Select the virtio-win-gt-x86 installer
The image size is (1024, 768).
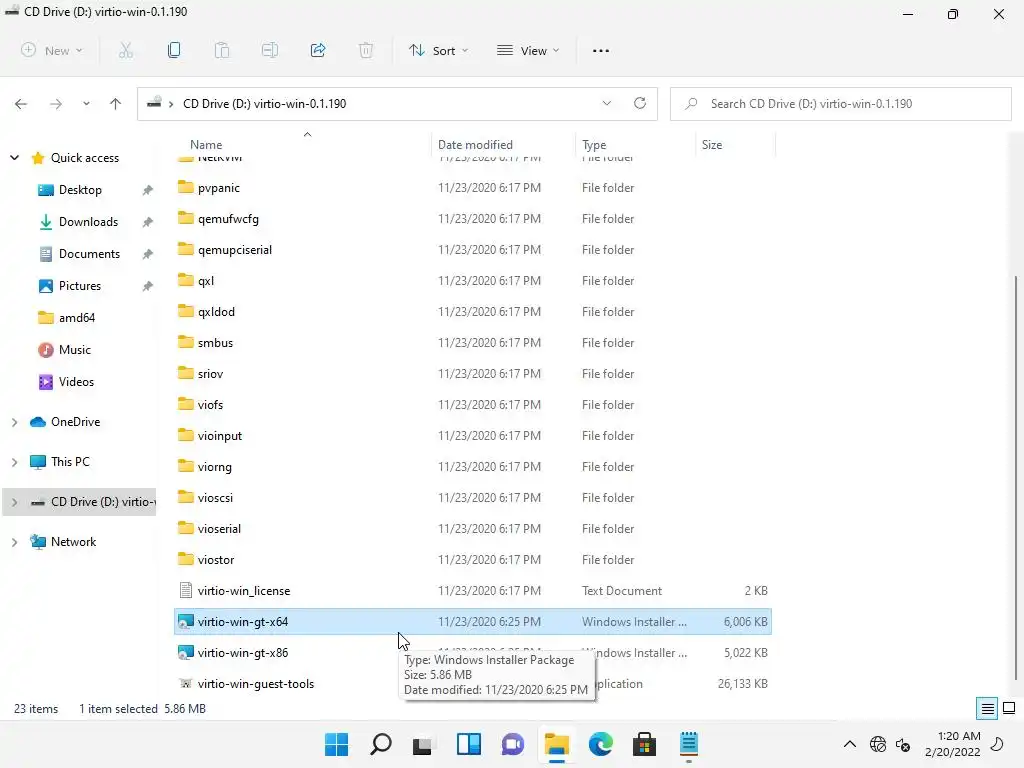click(242, 653)
